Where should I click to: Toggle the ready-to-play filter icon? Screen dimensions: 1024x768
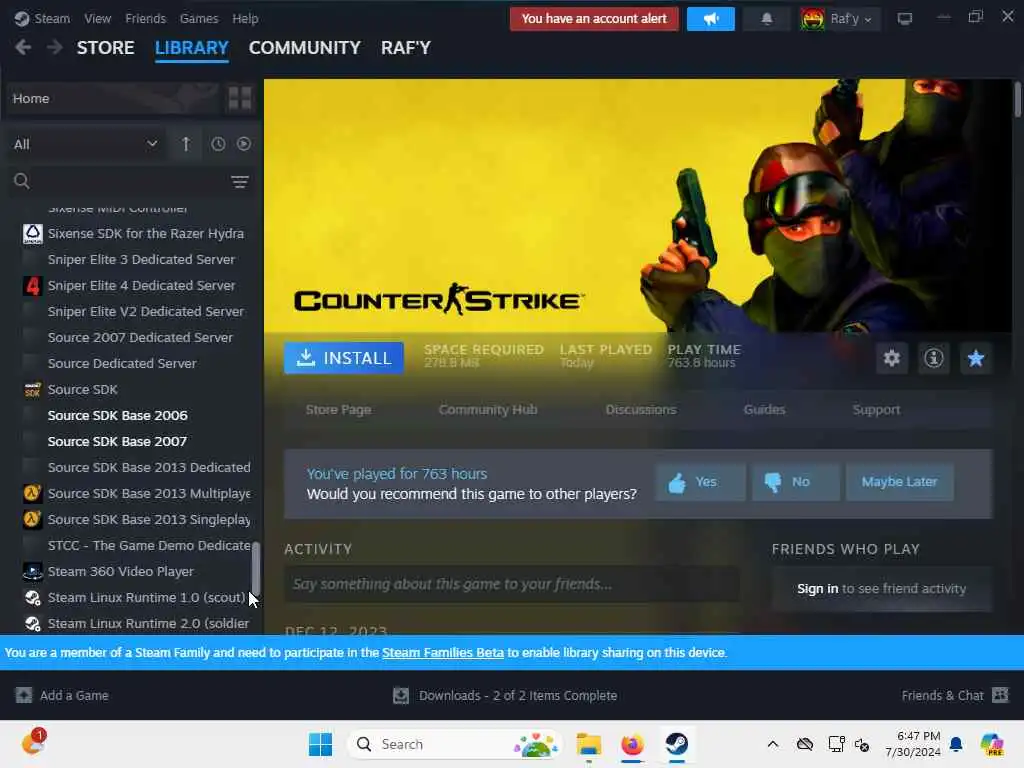coord(244,144)
